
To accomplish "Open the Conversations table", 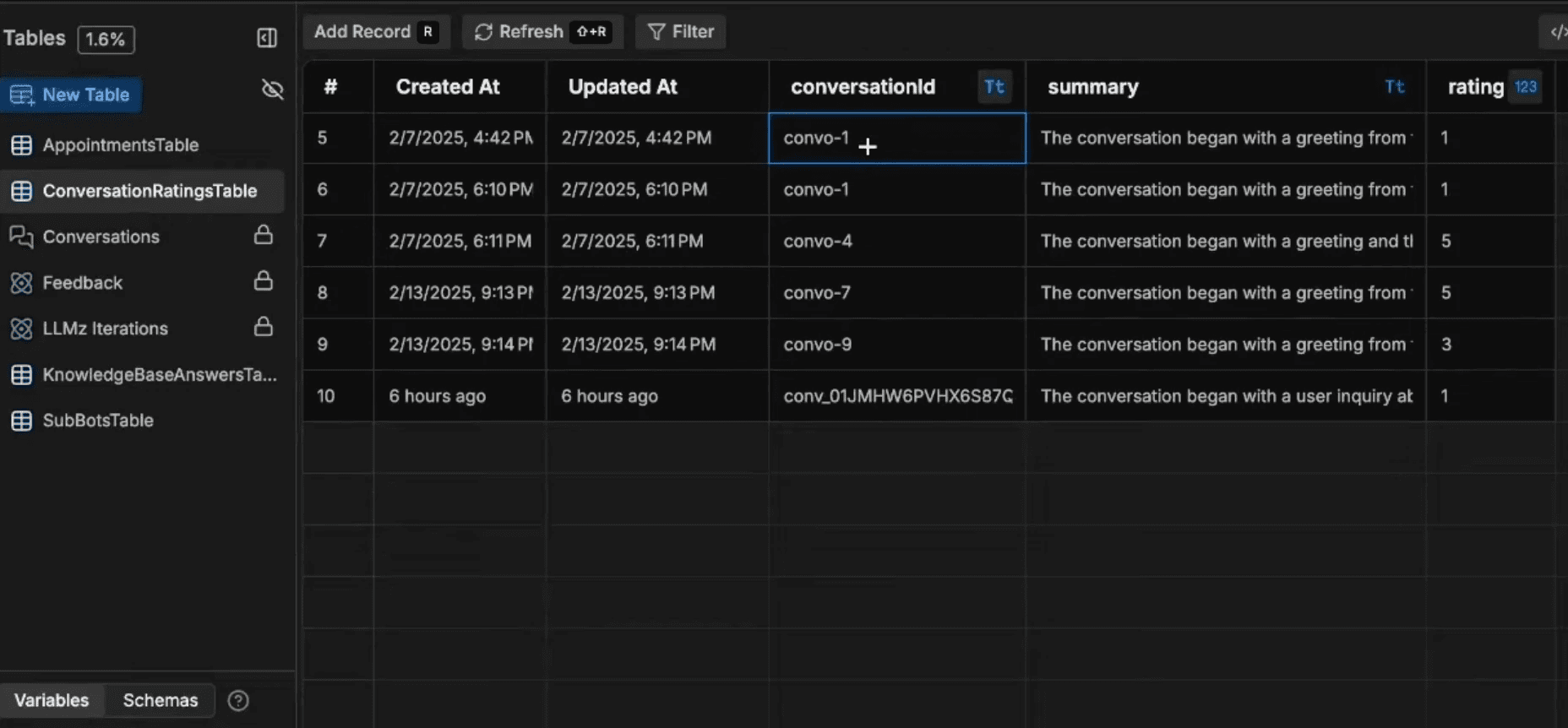I will (x=101, y=236).
